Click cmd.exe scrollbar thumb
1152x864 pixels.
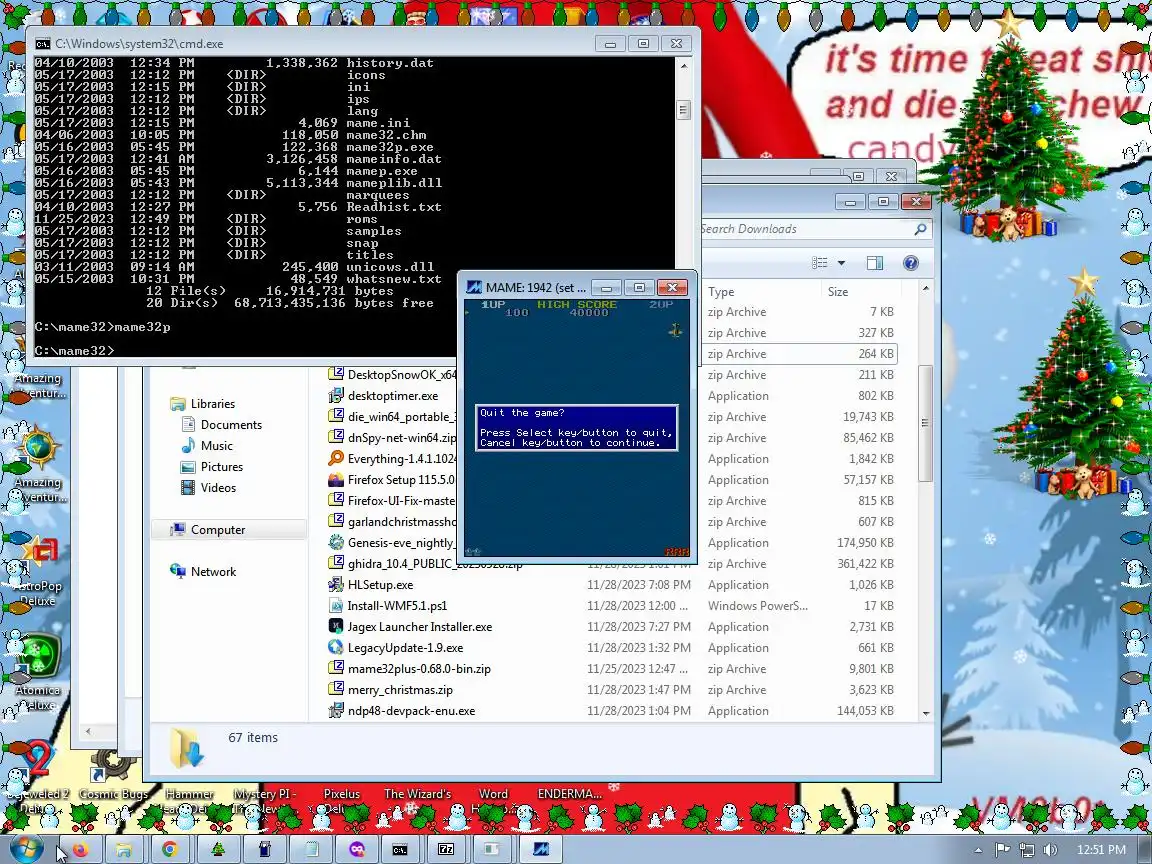tap(683, 110)
